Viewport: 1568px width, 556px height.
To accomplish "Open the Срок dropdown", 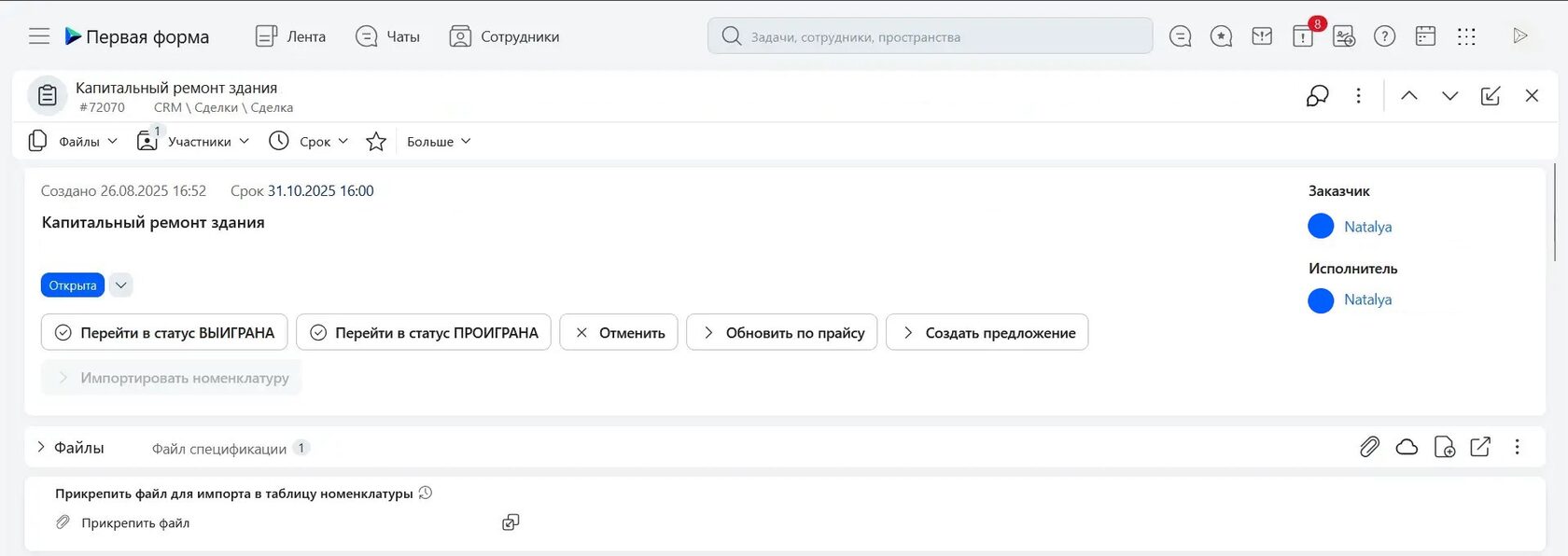I will click(x=308, y=141).
